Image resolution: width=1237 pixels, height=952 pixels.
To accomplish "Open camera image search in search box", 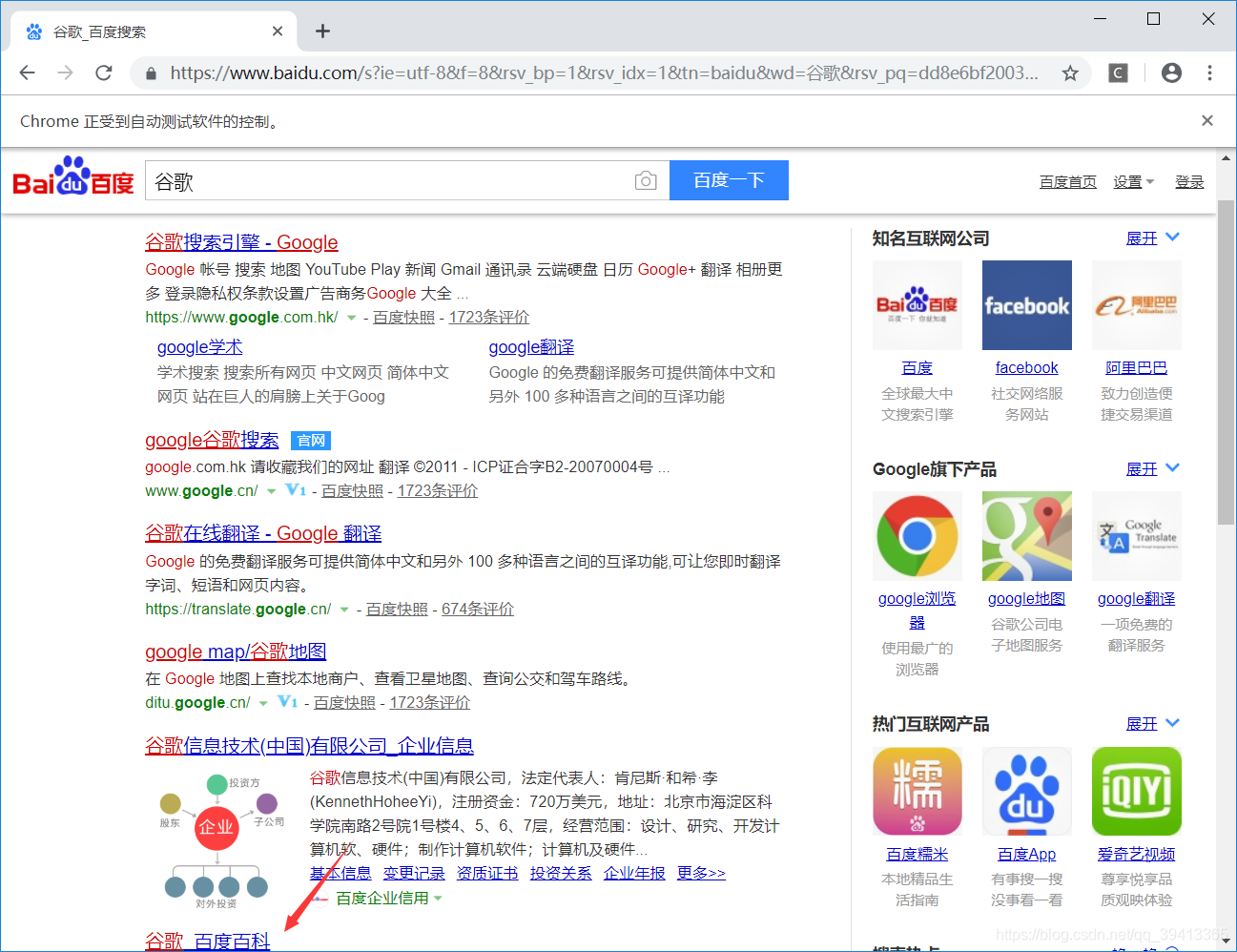I will (646, 181).
